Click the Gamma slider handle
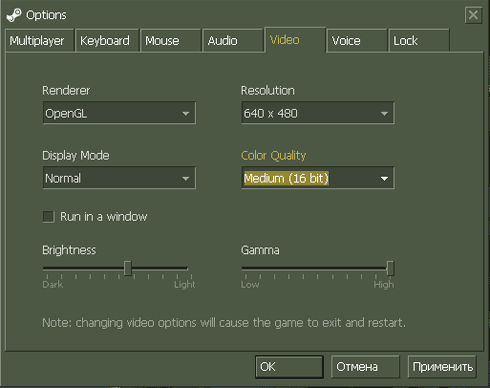The height and width of the screenshot is (388, 490). pyautogui.click(x=390, y=268)
